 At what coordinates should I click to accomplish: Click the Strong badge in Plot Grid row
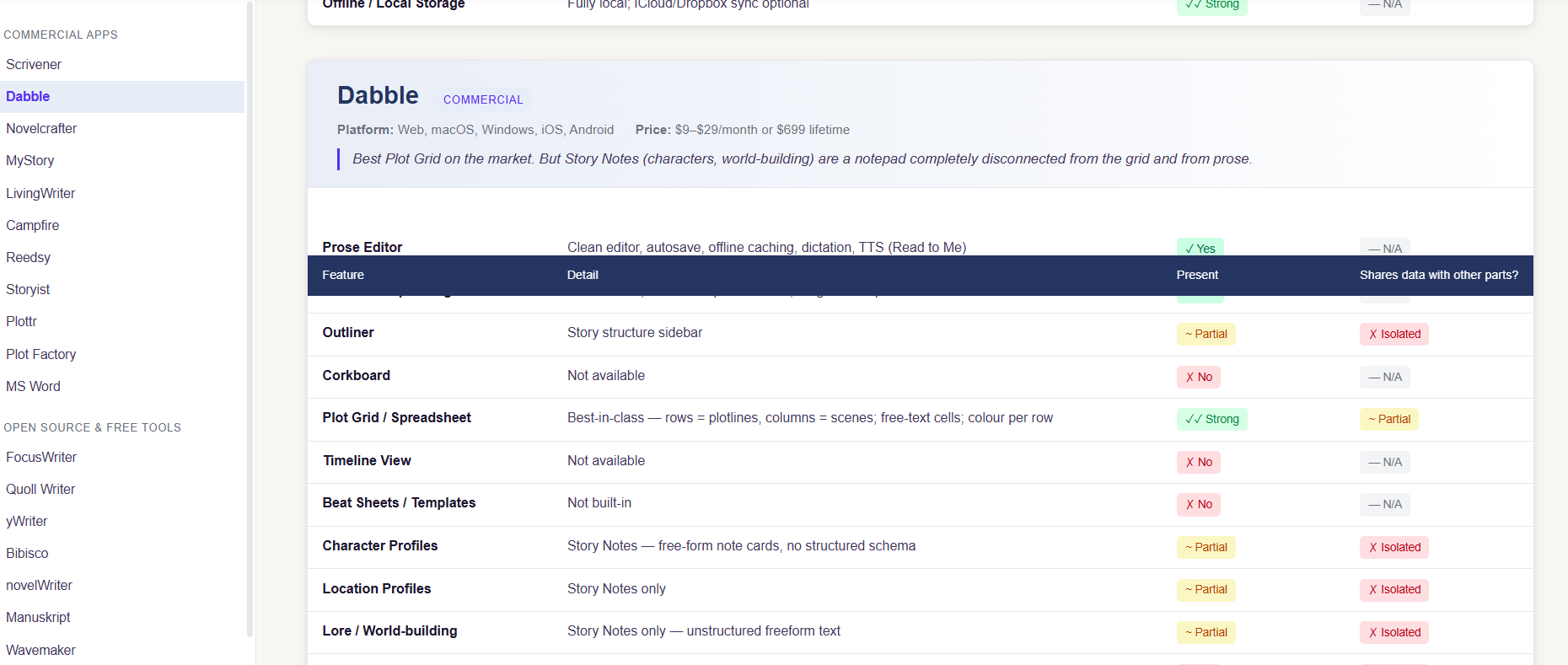(x=1211, y=420)
